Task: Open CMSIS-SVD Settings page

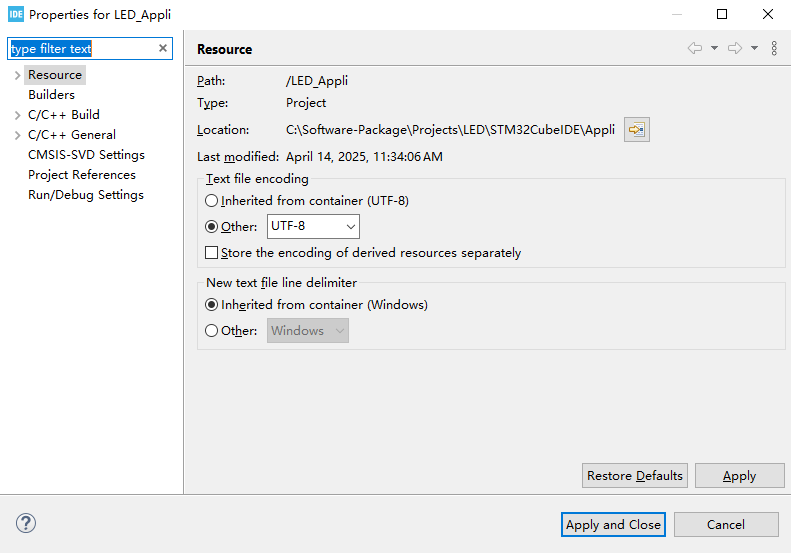Action: coord(86,155)
